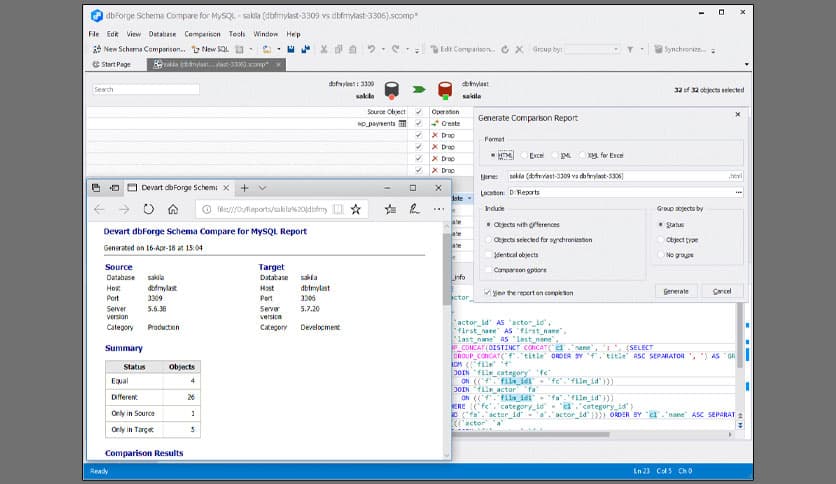Click the Add notes pen icon in browser
836x484 pixels.
[414, 209]
